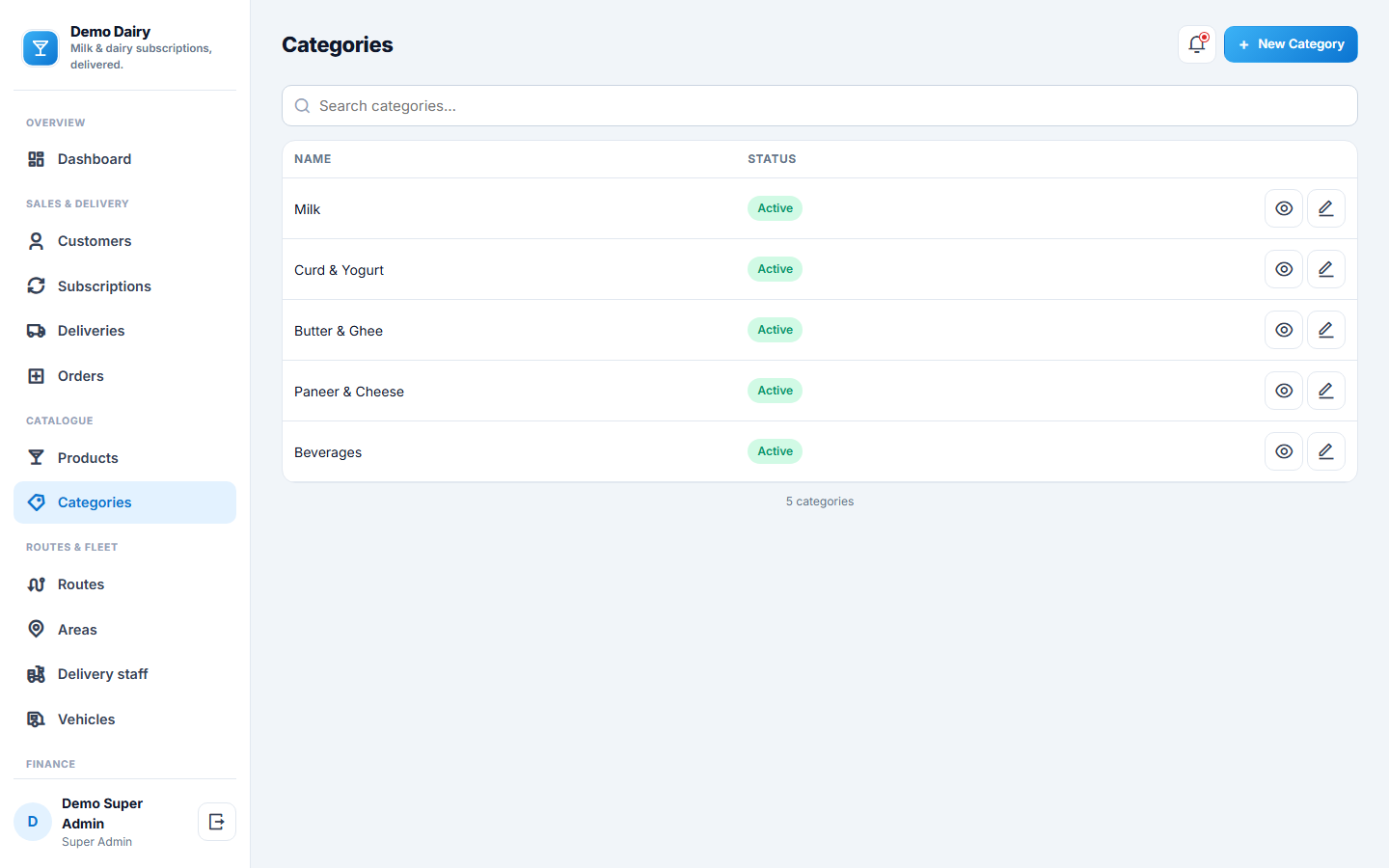Open notifications bell
Image resolution: width=1389 pixels, height=868 pixels.
[1197, 44]
